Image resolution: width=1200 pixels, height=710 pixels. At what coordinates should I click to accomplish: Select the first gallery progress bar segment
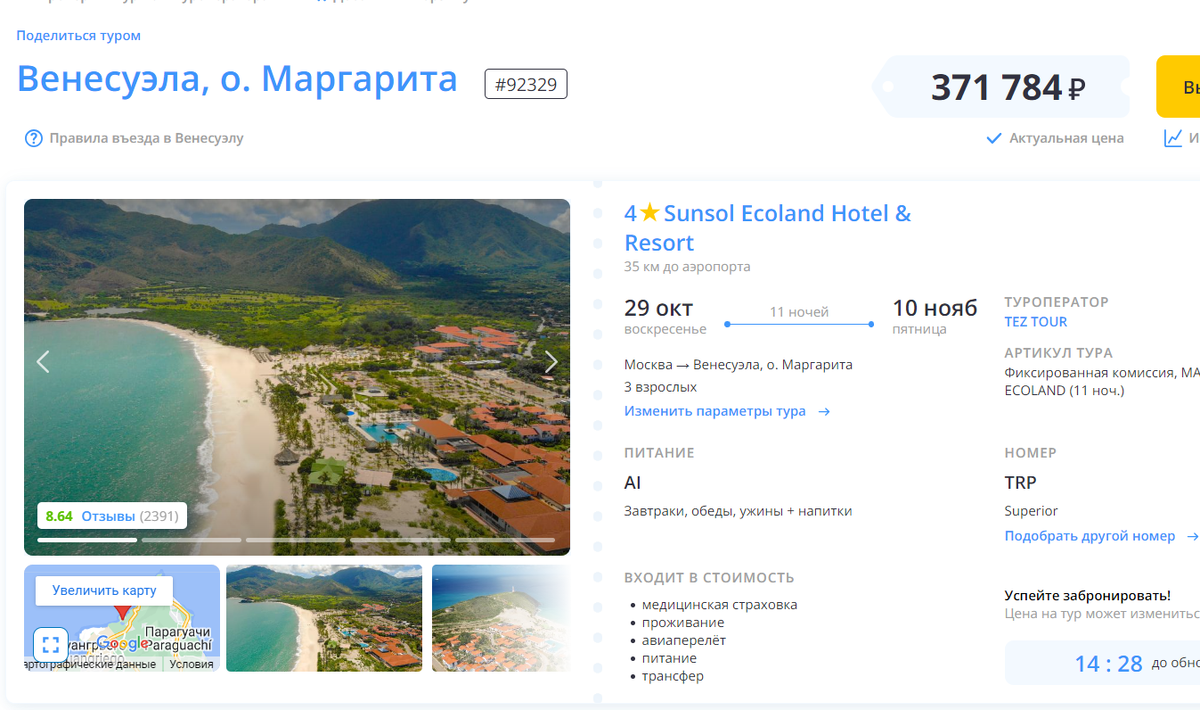click(x=87, y=540)
